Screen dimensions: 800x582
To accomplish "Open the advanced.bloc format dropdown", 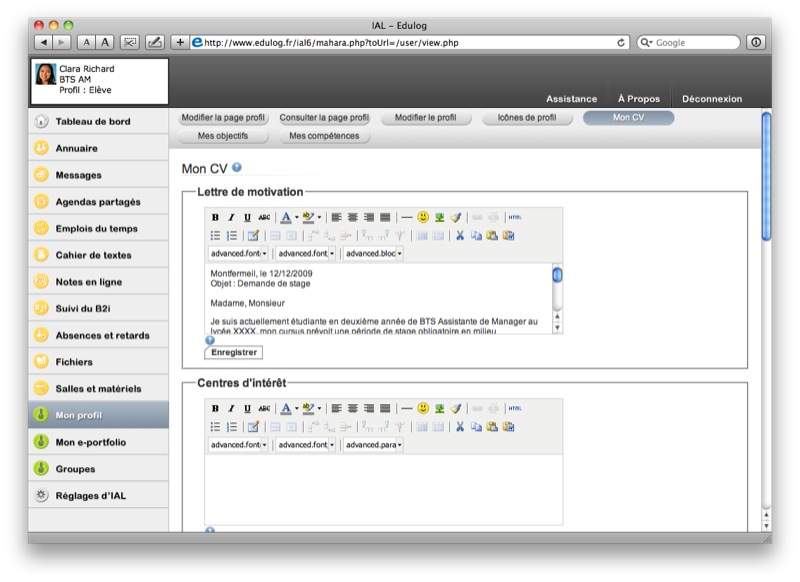I will click(373, 254).
